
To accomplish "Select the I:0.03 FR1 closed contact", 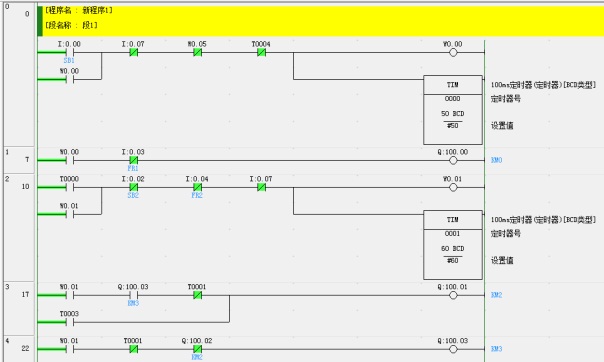I will click(133, 160).
